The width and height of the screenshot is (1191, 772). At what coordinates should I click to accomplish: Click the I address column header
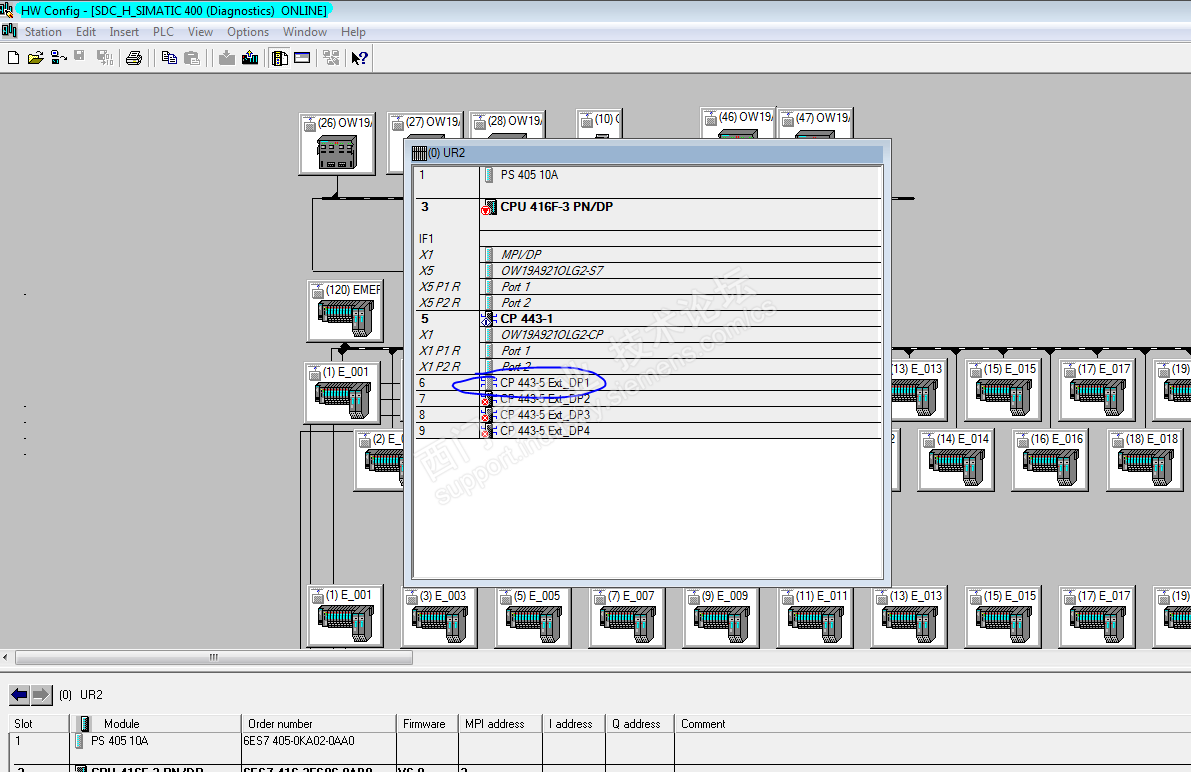pos(574,723)
